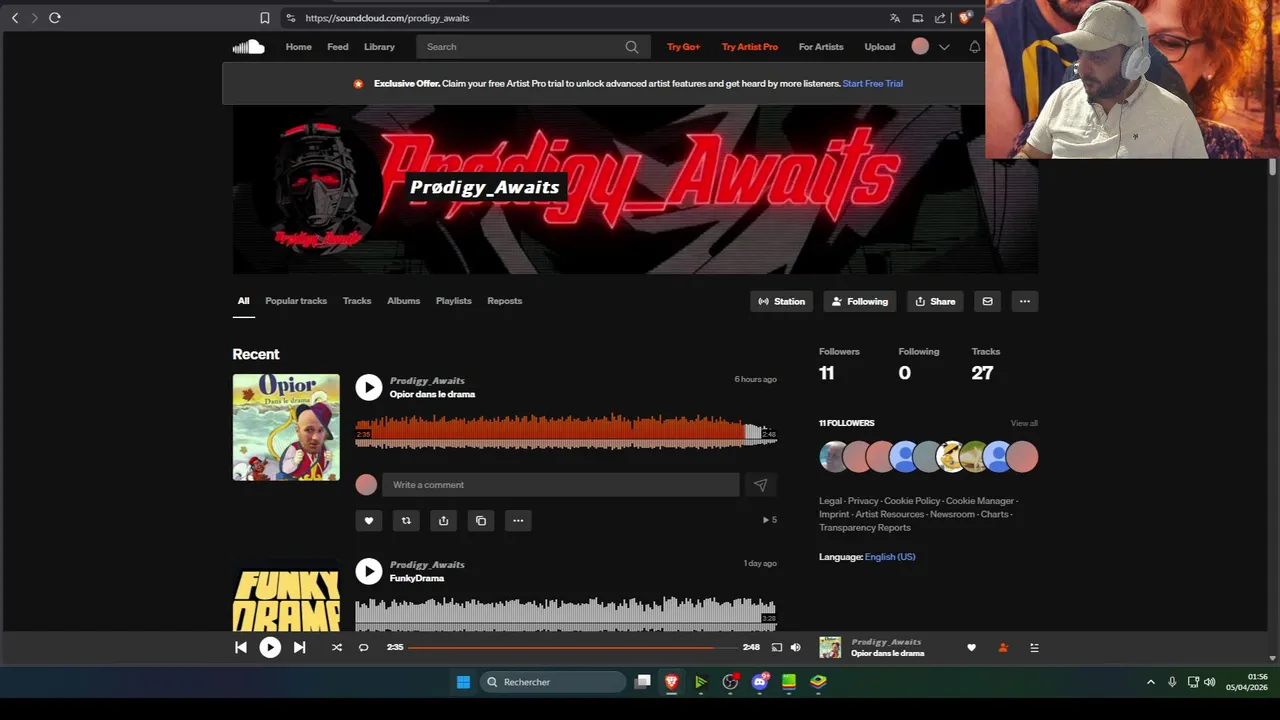The height and width of the screenshot is (720, 1280).
Task: Open Library in the top navigation
Action: coord(379,47)
